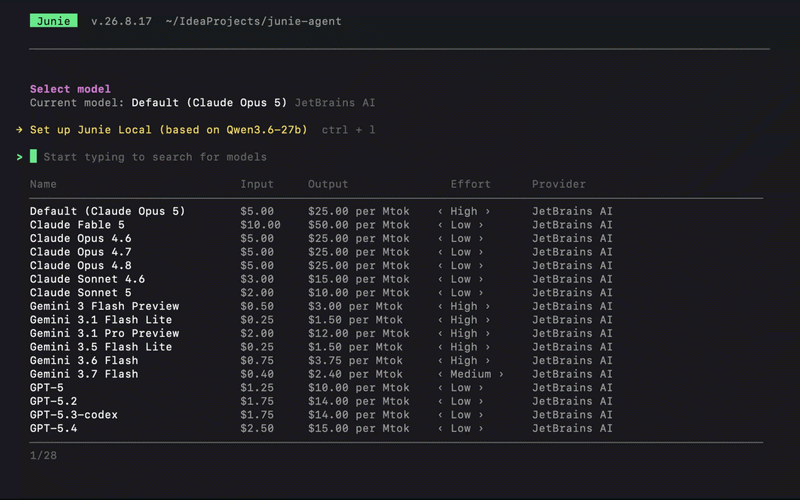This screenshot has width=800, height=500.
Task: Click the $10.00 input price cell
Action: [x=260, y=224]
